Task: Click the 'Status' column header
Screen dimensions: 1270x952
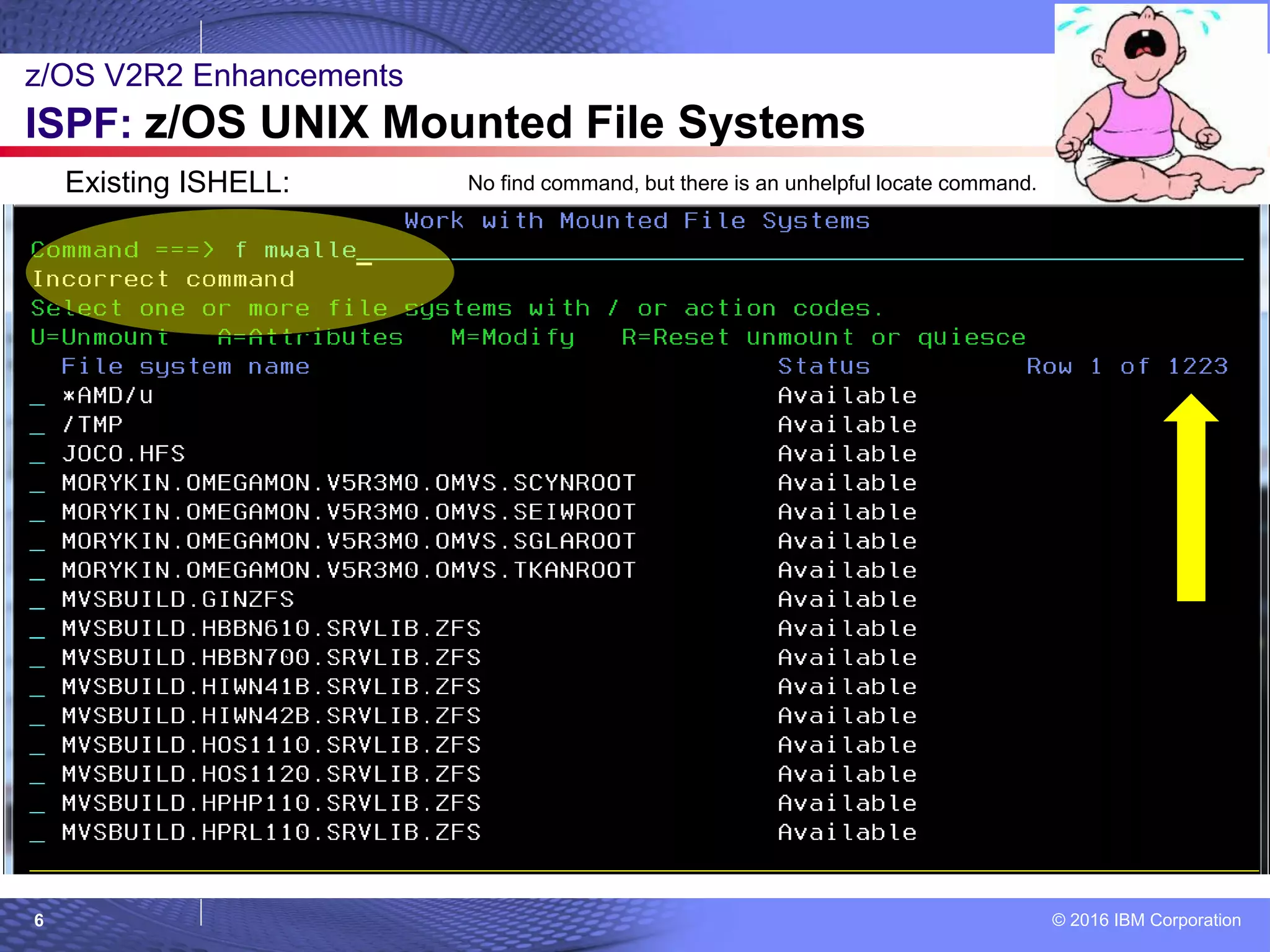Action: coord(824,366)
